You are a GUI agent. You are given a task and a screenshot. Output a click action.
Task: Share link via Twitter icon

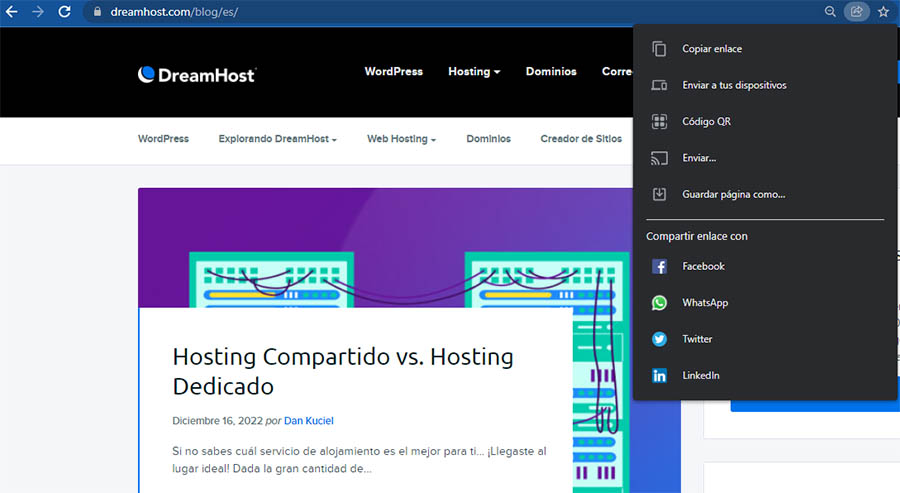pos(659,339)
